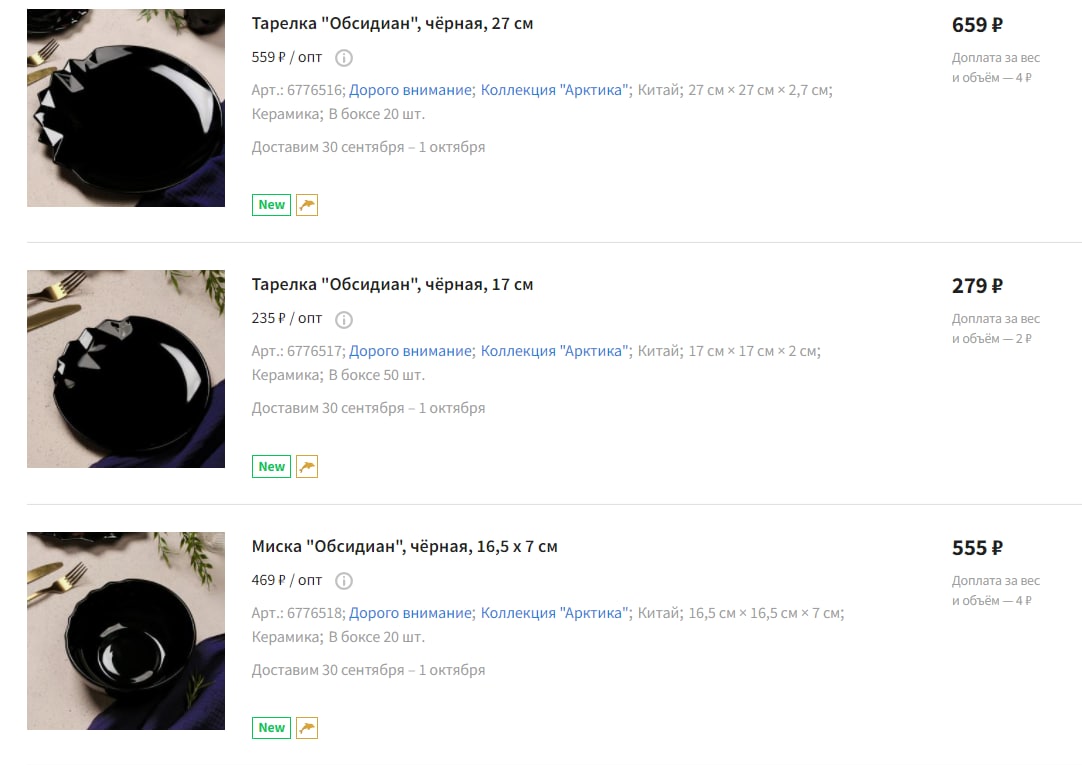Follow Коллекция Арктика link for article 6776518
This screenshot has height=765, width=1082.
pos(554,613)
